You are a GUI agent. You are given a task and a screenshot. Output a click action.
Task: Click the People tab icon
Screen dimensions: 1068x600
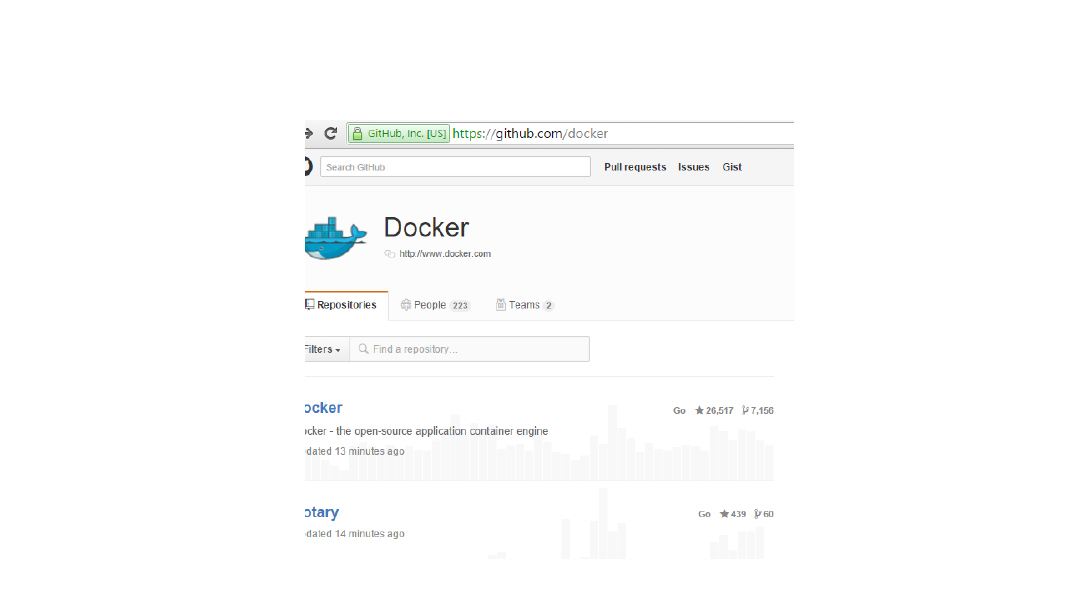(x=406, y=305)
